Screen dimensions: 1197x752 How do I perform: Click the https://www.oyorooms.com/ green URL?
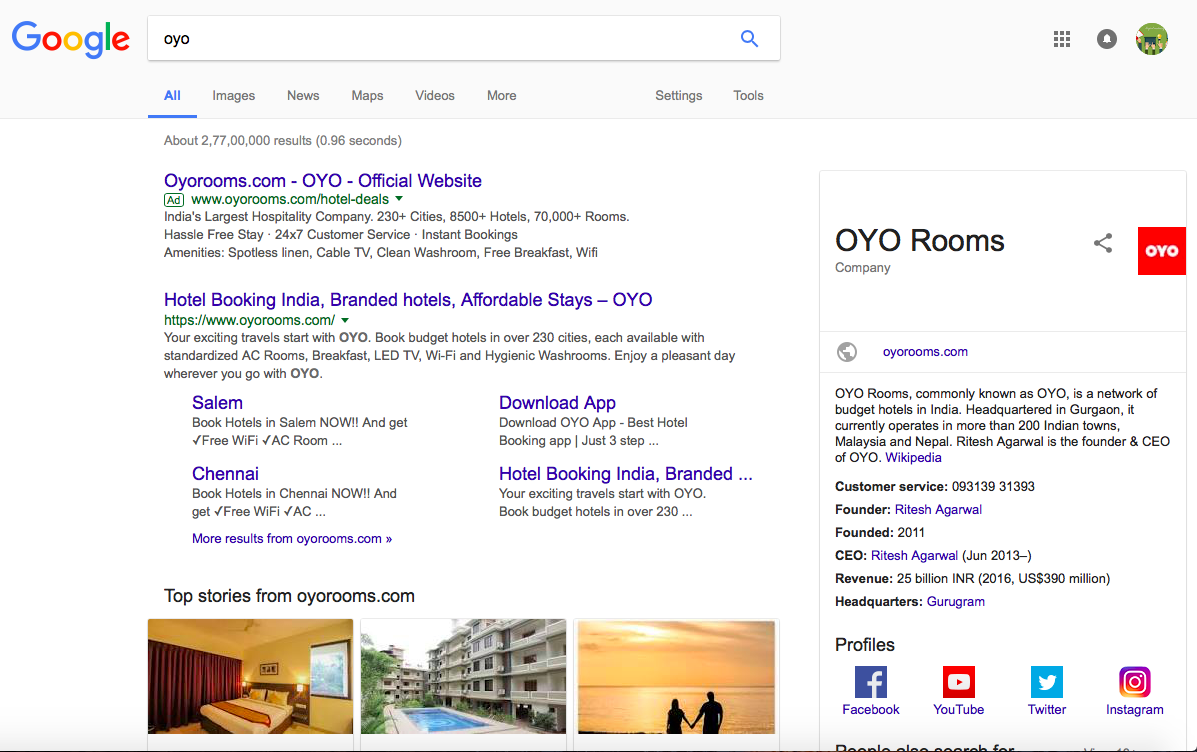(x=250, y=321)
